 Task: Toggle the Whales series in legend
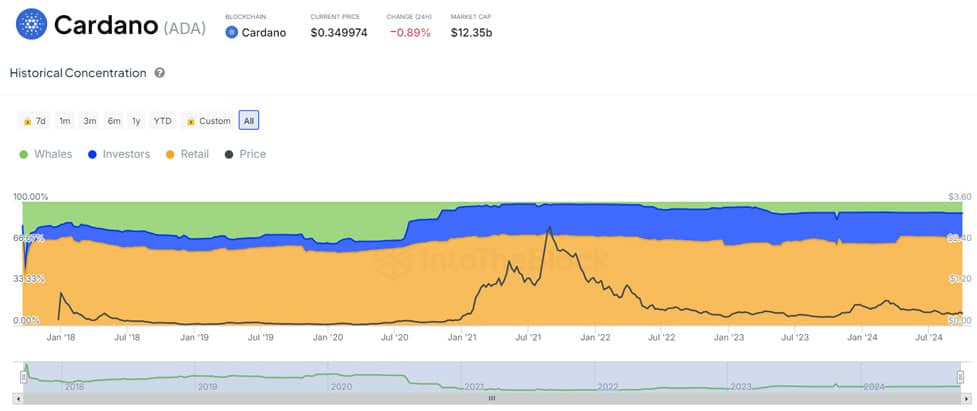pos(45,154)
